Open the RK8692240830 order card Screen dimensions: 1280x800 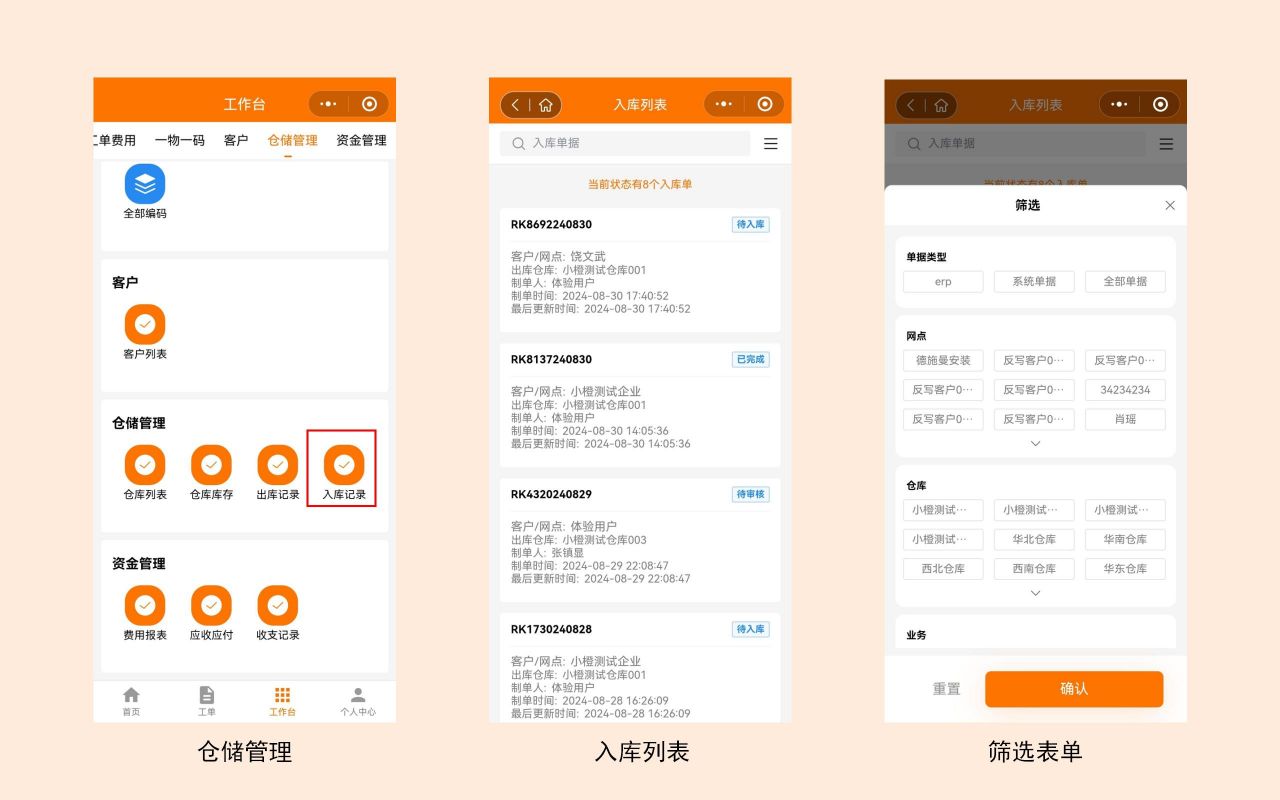pyautogui.click(x=640, y=270)
